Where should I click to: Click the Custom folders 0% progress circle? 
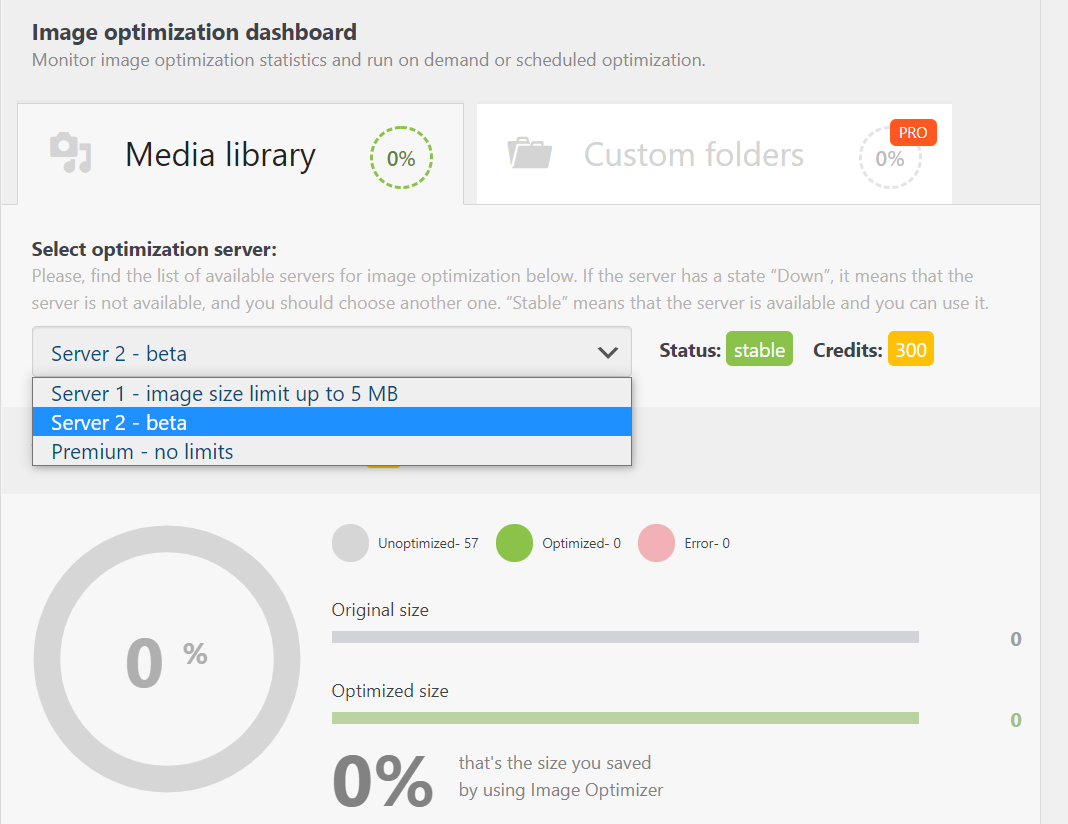click(x=889, y=159)
